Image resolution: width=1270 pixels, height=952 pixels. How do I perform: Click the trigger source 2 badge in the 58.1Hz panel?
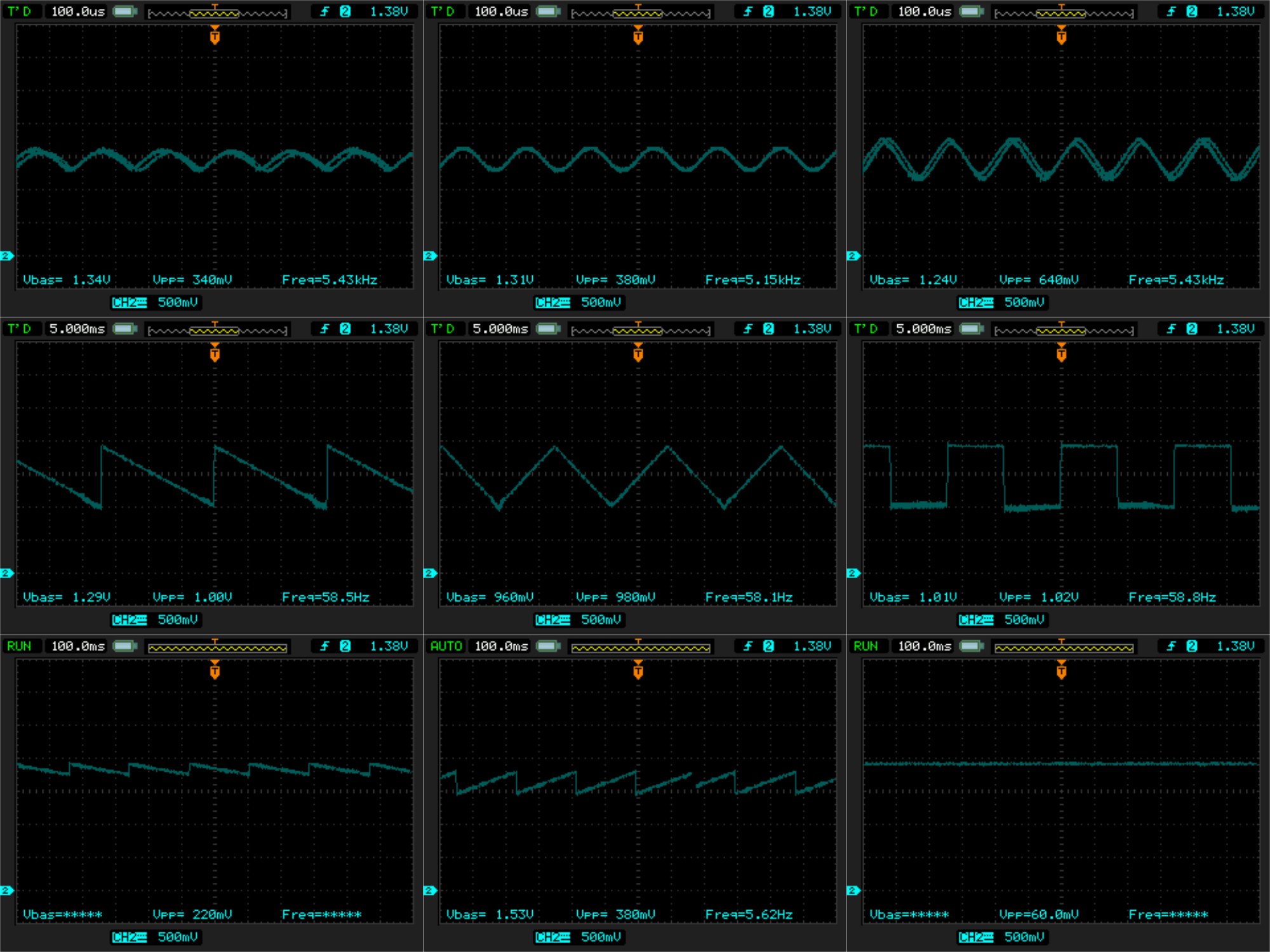point(769,329)
